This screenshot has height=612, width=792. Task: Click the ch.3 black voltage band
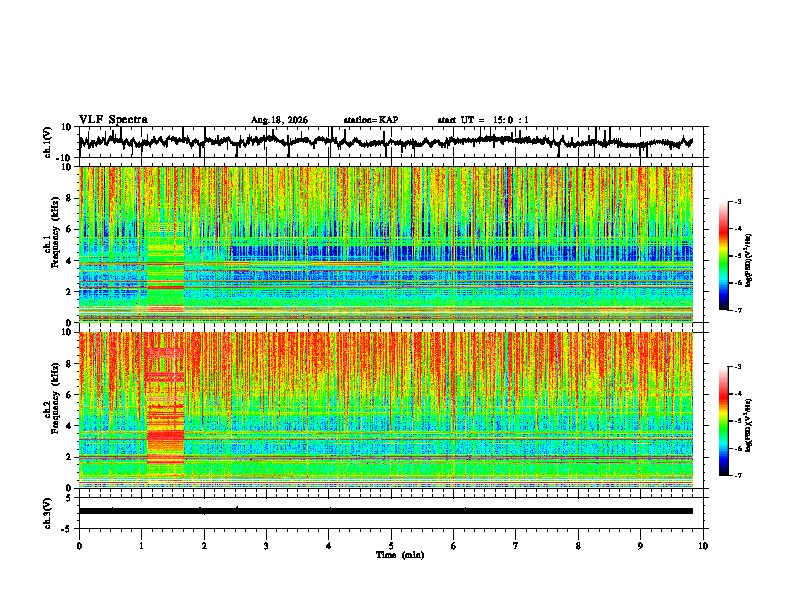pos(385,511)
